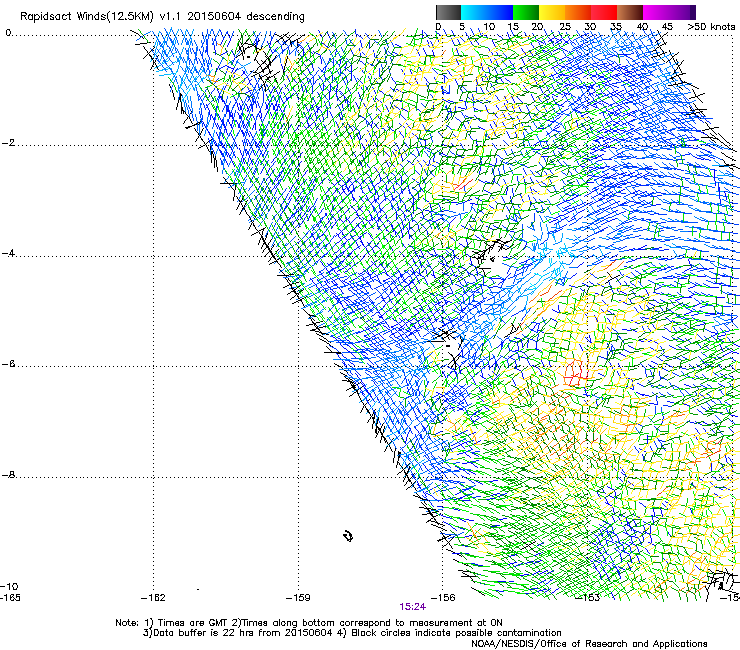
Task: Click the gray 0–5 knots color swatch
Action: [448, 12]
